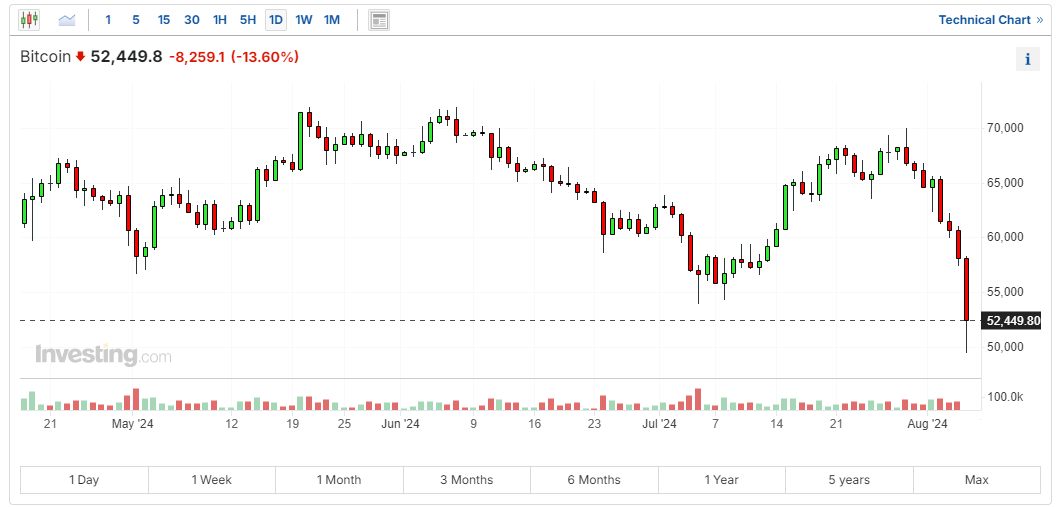Switch to the 3 Months range tab
This screenshot has height=507, width=1056.
point(467,480)
